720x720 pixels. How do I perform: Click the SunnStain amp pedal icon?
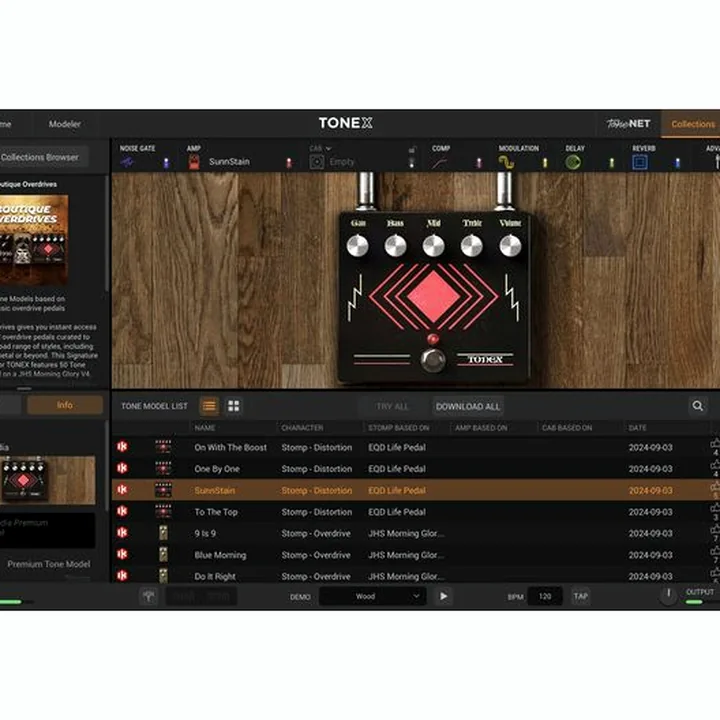click(x=194, y=162)
